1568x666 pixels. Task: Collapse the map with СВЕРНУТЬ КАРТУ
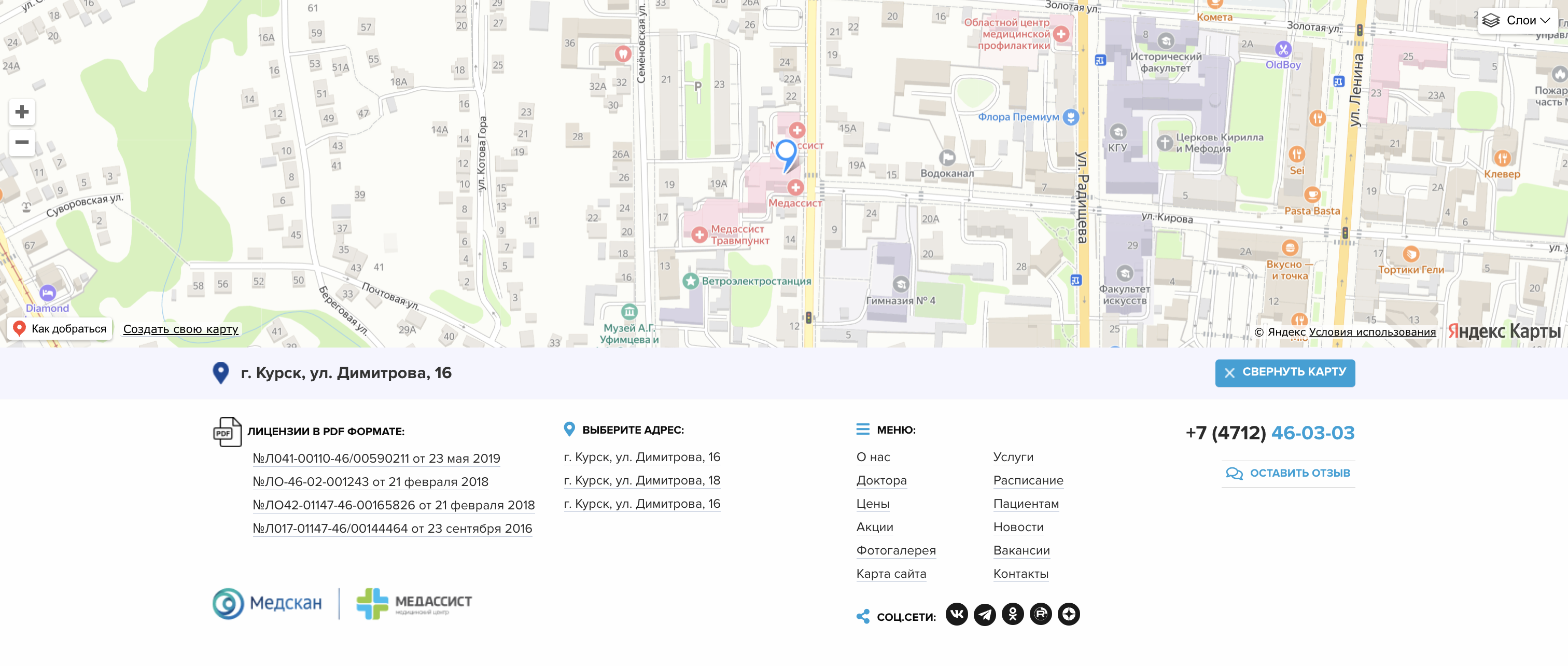(x=1284, y=373)
